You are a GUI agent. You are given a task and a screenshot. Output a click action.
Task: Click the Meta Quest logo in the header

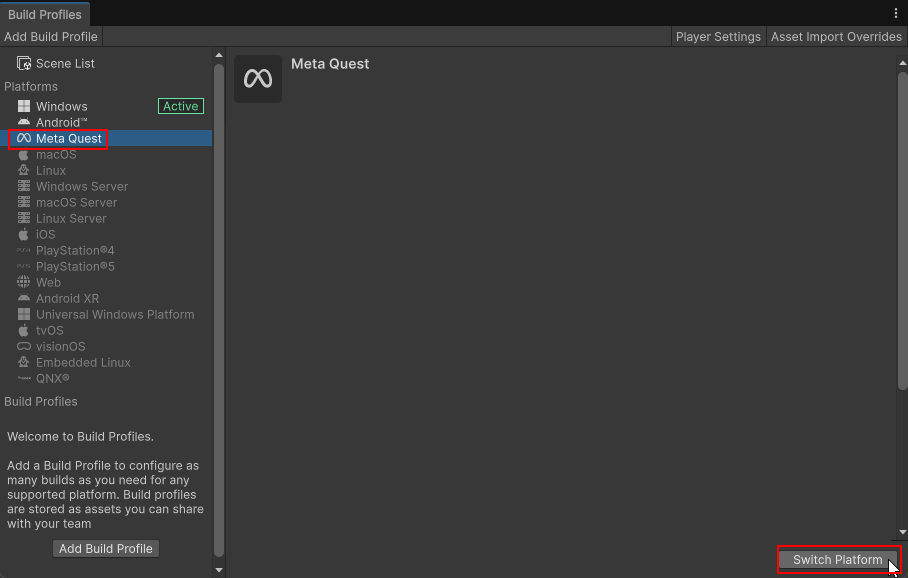(257, 78)
